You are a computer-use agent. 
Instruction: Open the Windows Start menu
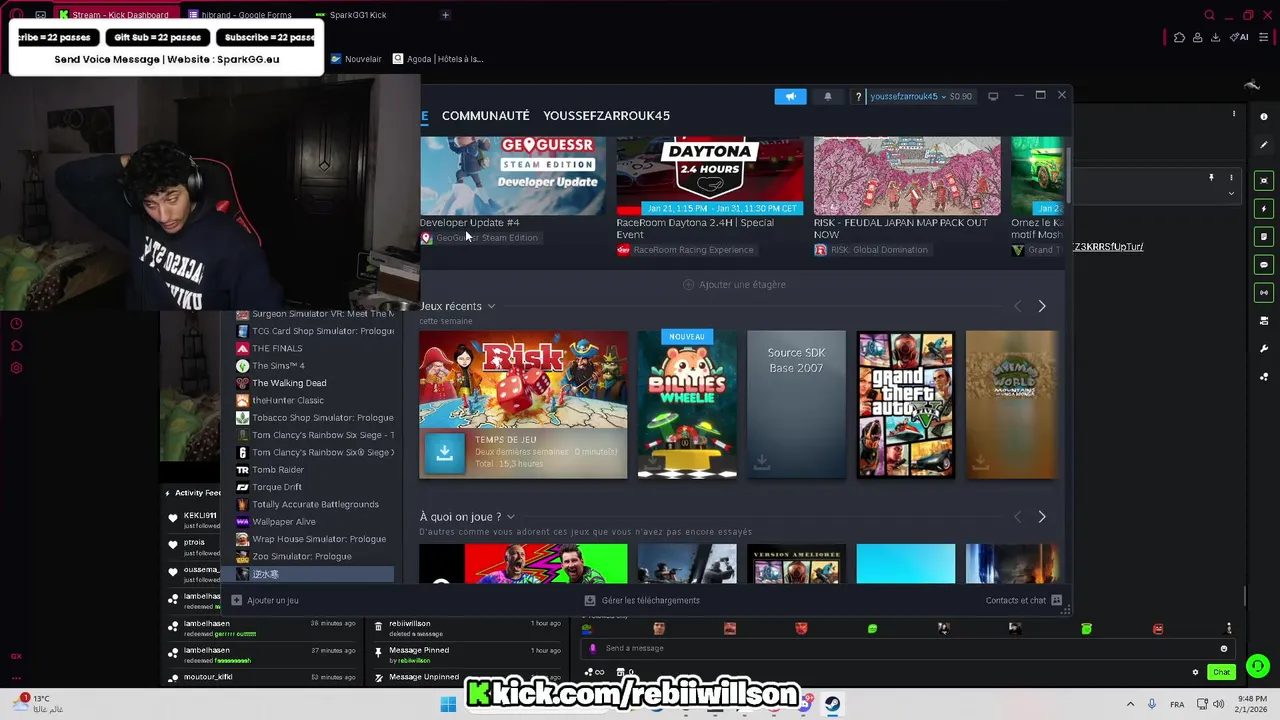(x=448, y=704)
